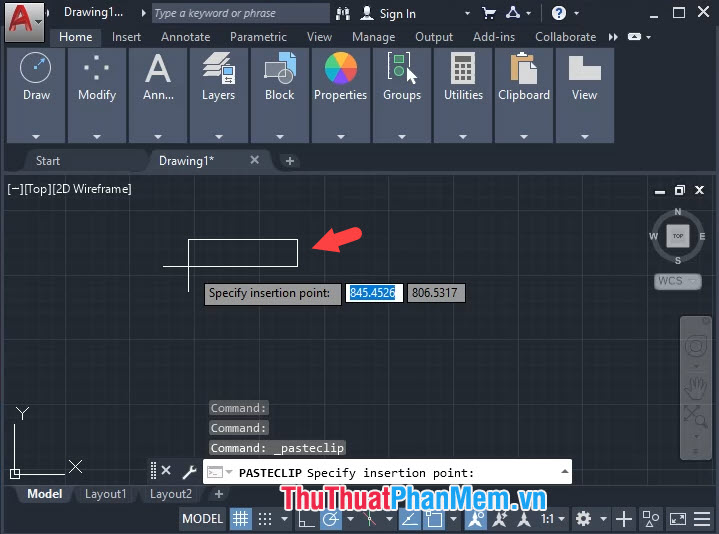Click the Help question mark icon

tap(558, 13)
